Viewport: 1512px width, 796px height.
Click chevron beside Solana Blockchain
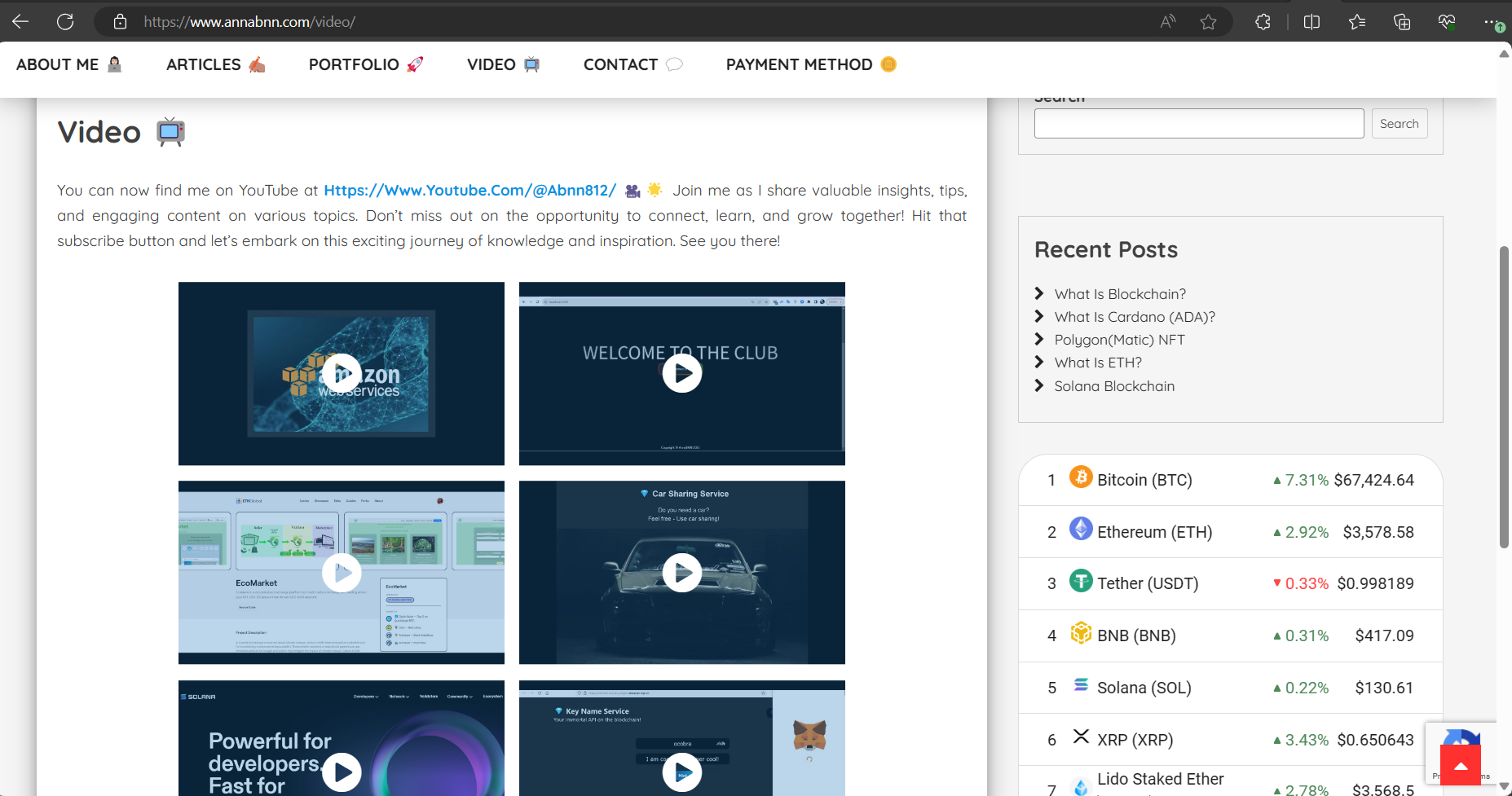[x=1039, y=385]
